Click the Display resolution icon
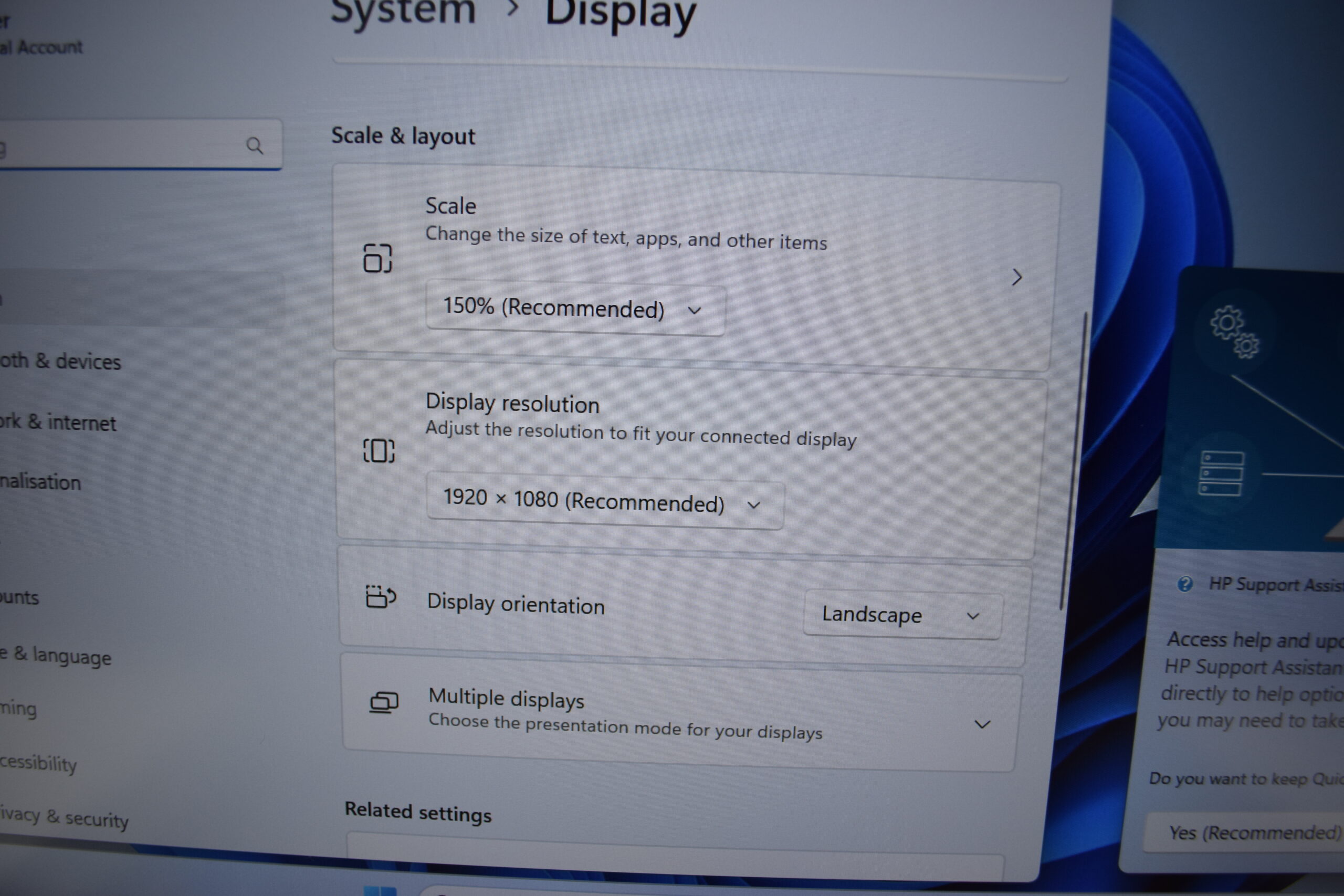 pyautogui.click(x=379, y=451)
